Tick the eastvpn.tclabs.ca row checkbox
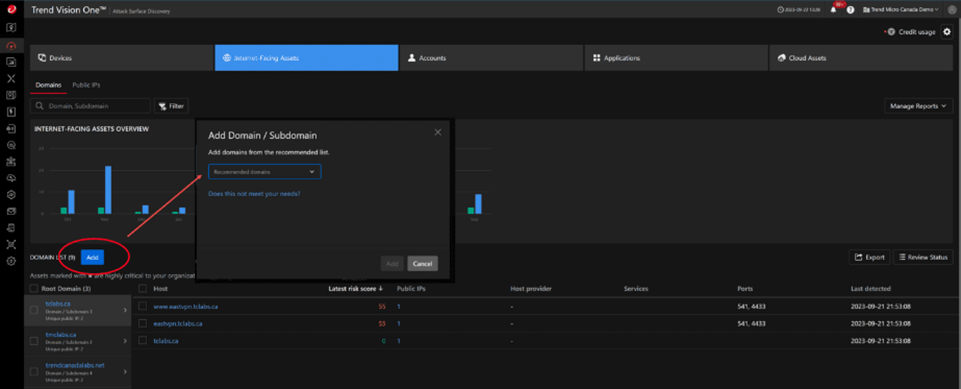The image size is (961, 389). click(x=143, y=323)
